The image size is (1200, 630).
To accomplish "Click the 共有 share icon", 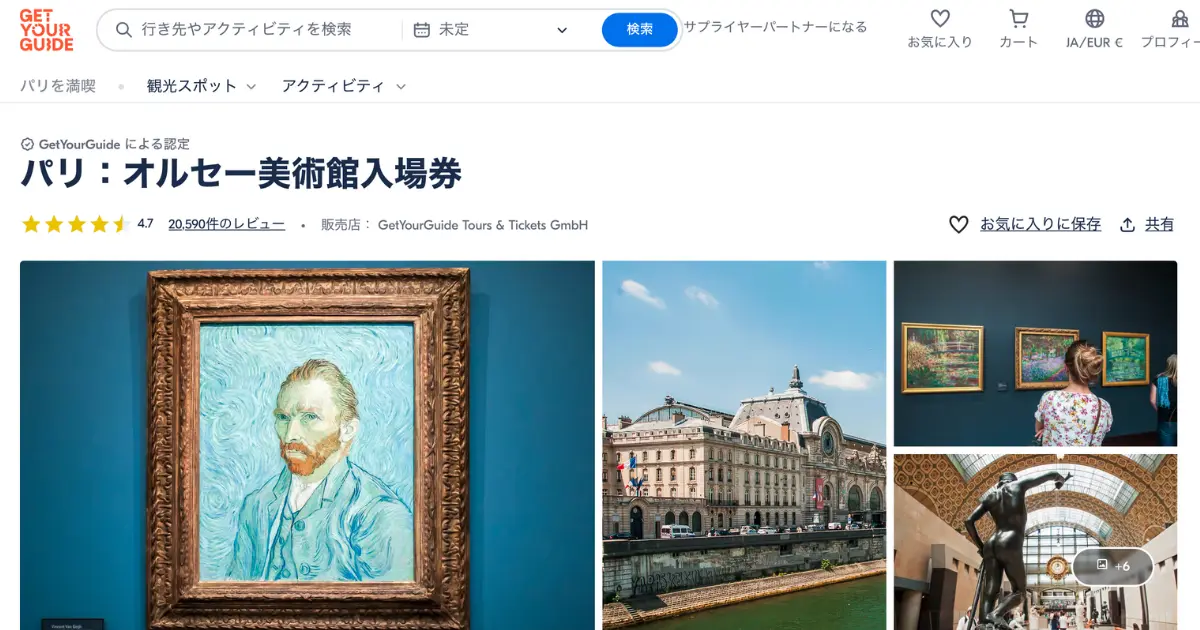I will click(x=1128, y=225).
